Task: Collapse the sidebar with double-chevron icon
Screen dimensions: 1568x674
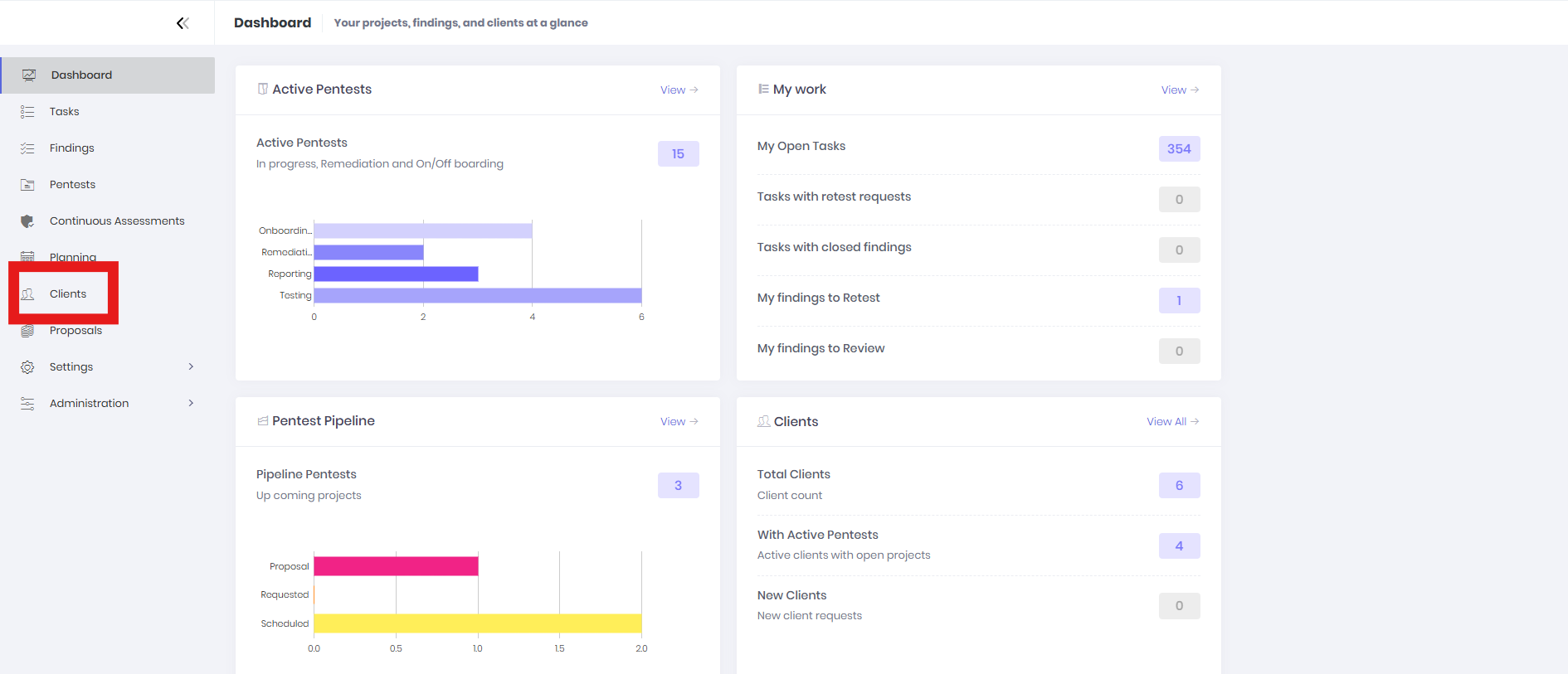Action: click(183, 23)
